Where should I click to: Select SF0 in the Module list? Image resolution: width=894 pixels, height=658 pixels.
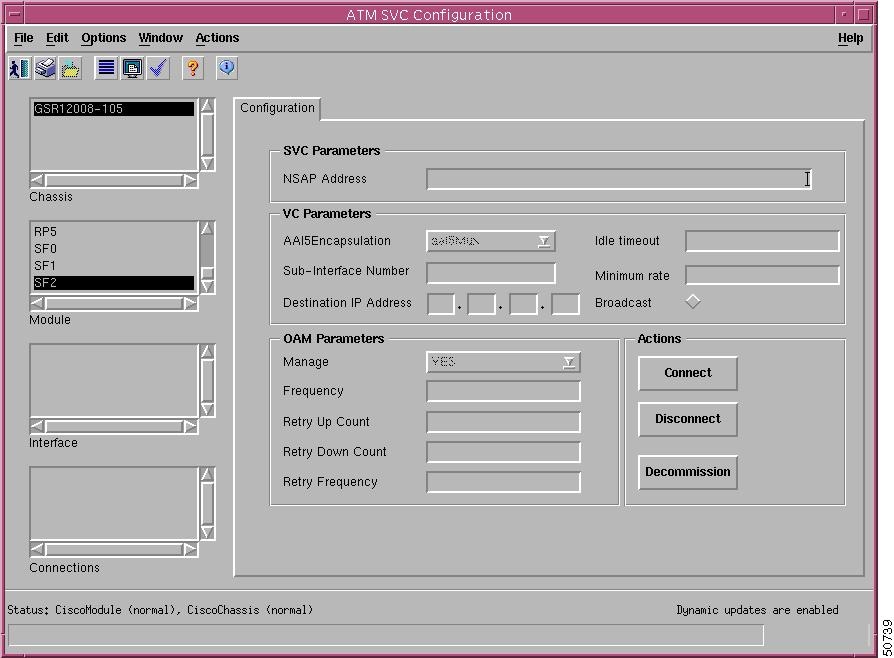pyautogui.click(x=113, y=249)
